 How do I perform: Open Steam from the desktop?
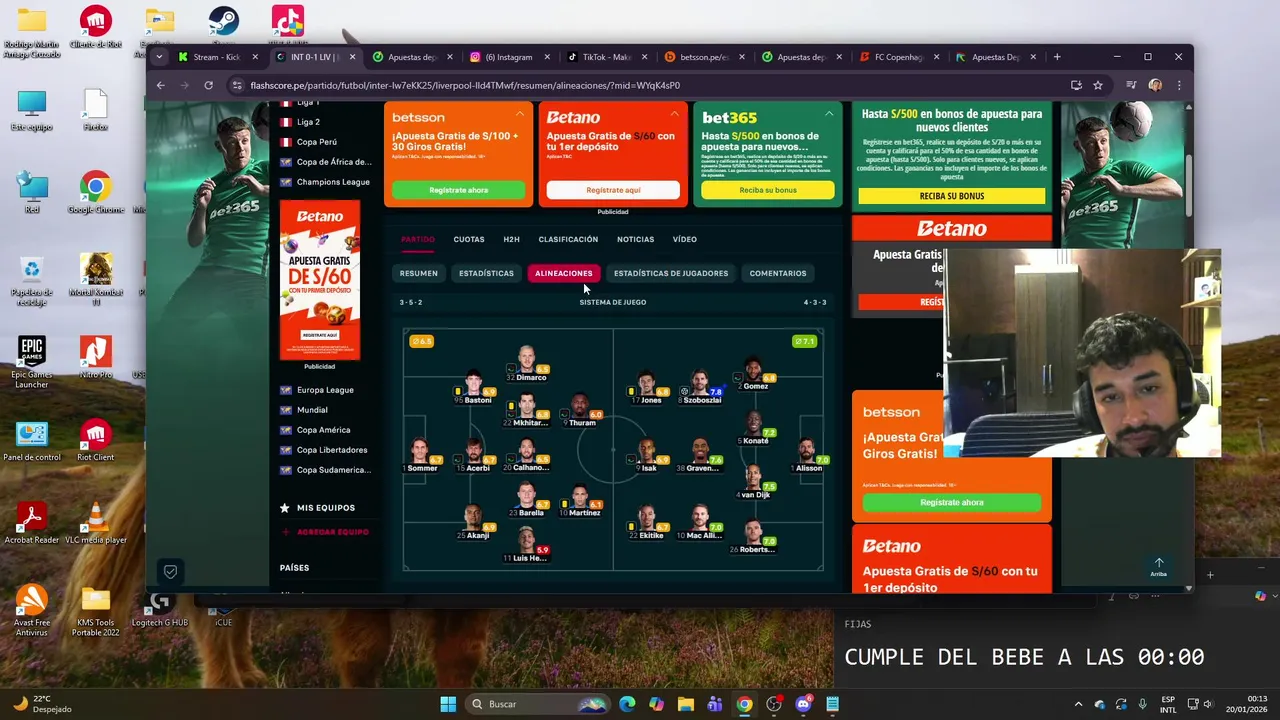click(223, 26)
